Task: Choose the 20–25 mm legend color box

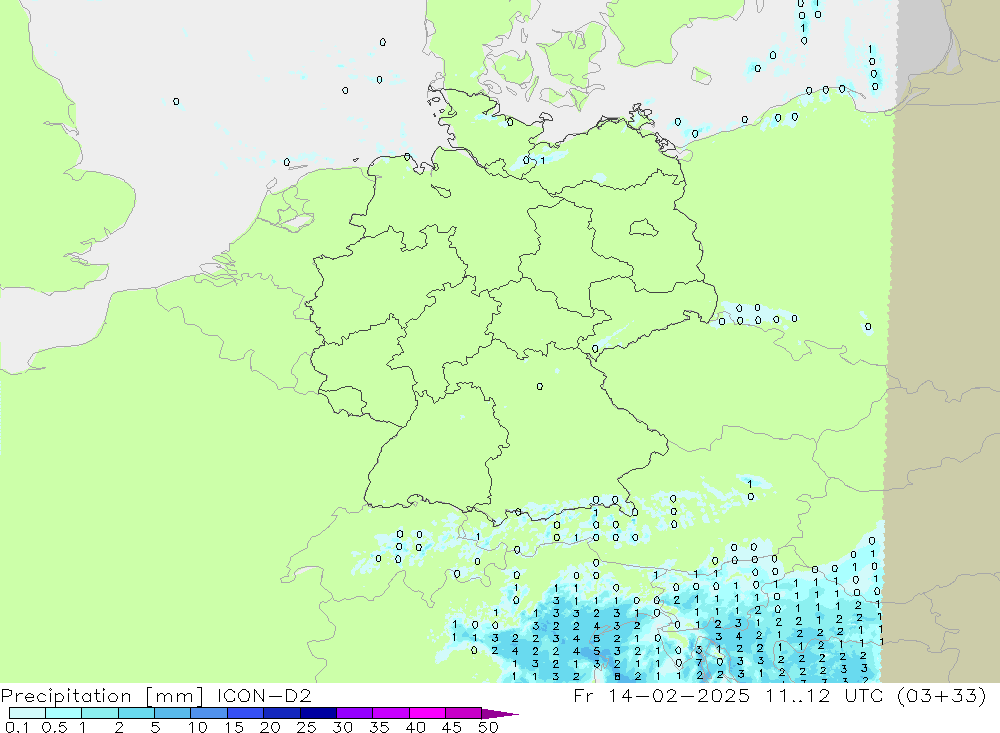Action: tap(281, 713)
